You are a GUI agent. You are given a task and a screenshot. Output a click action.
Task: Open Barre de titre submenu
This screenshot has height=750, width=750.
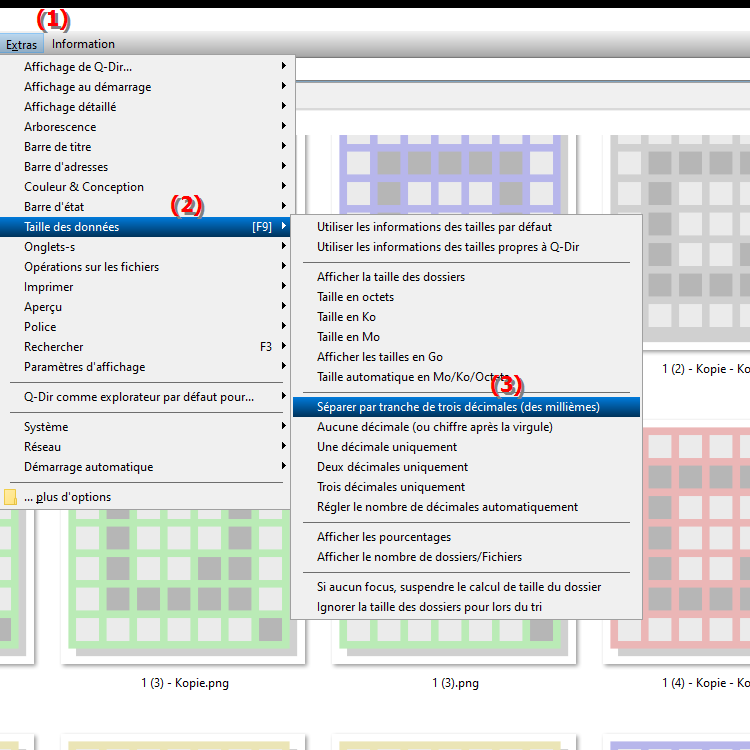coord(145,147)
